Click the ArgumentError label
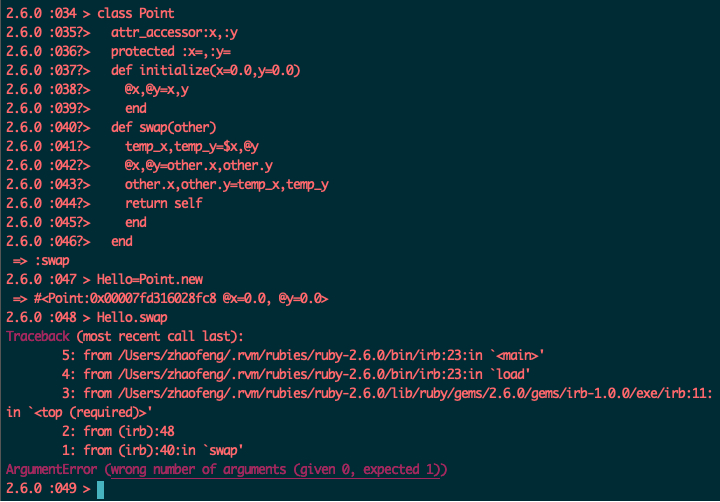The height and width of the screenshot is (502, 720). pos(51,469)
